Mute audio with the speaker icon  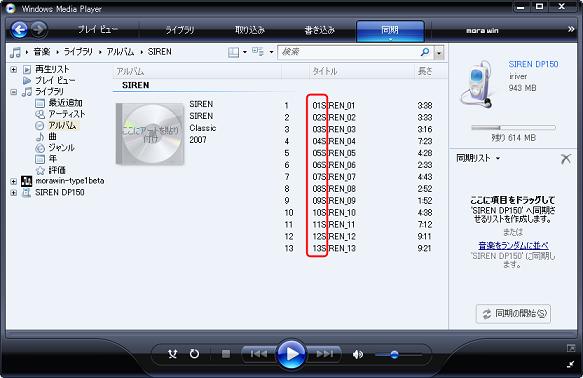[x=358, y=355]
